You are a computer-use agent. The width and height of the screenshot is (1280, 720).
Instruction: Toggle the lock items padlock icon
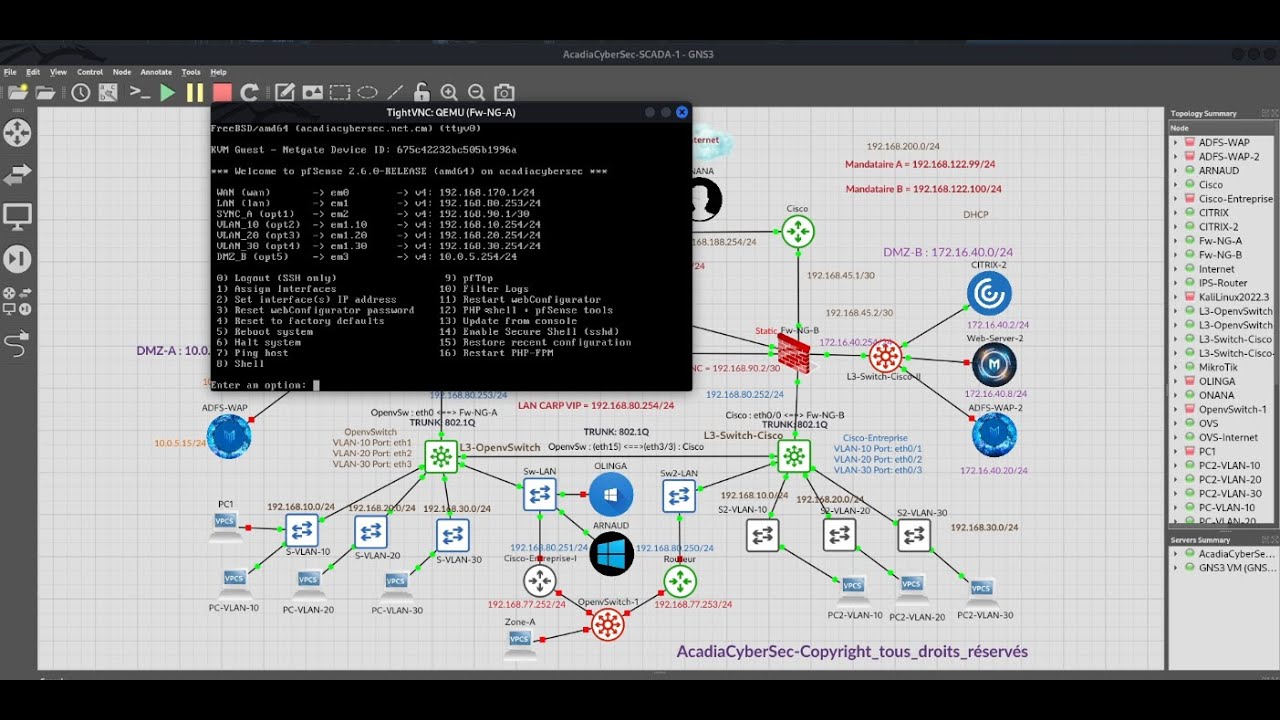point(422,93)
